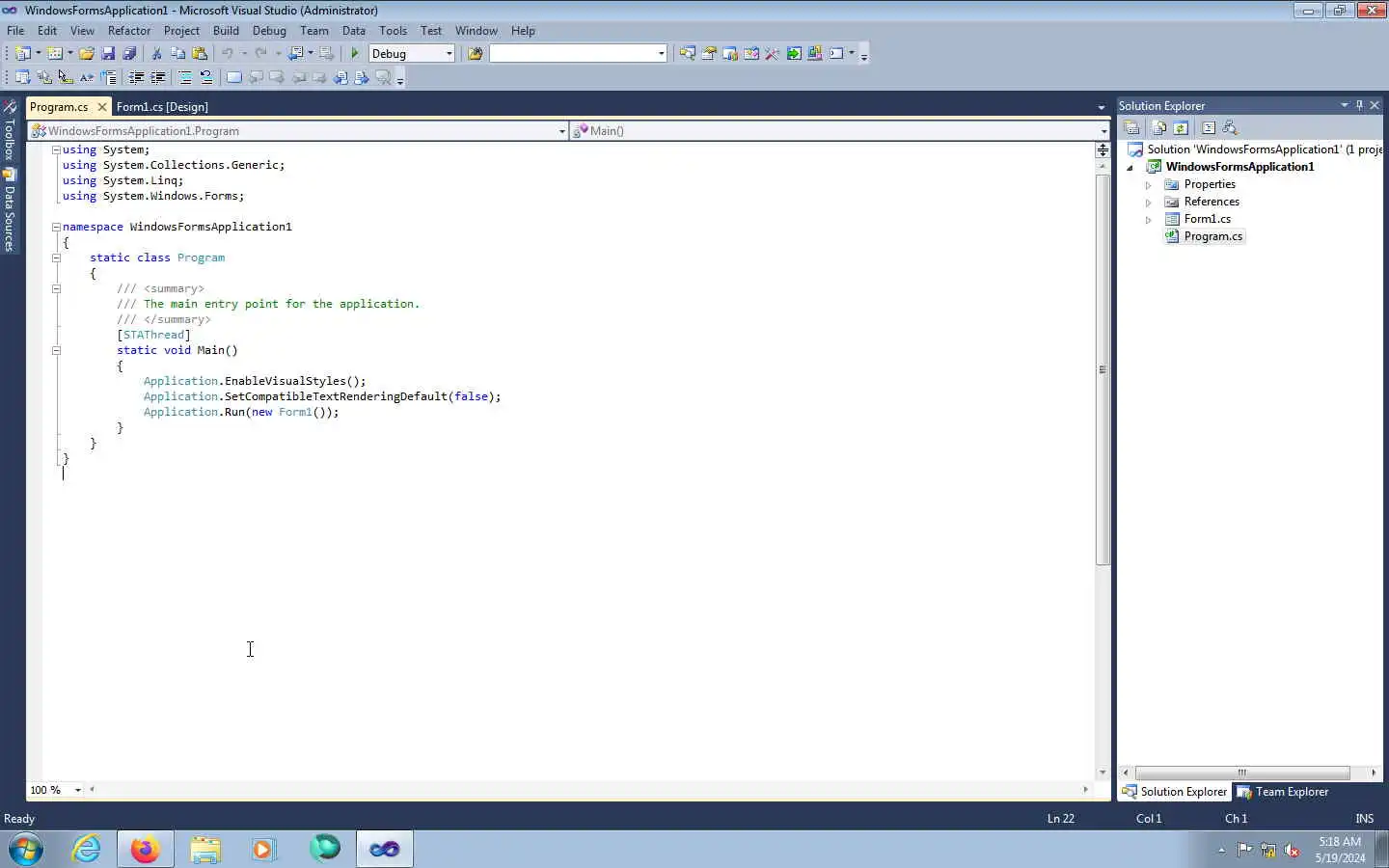Collapse the namespace WindowsFormsApplication1 block

pyautogui.click(x=56, y=227)
